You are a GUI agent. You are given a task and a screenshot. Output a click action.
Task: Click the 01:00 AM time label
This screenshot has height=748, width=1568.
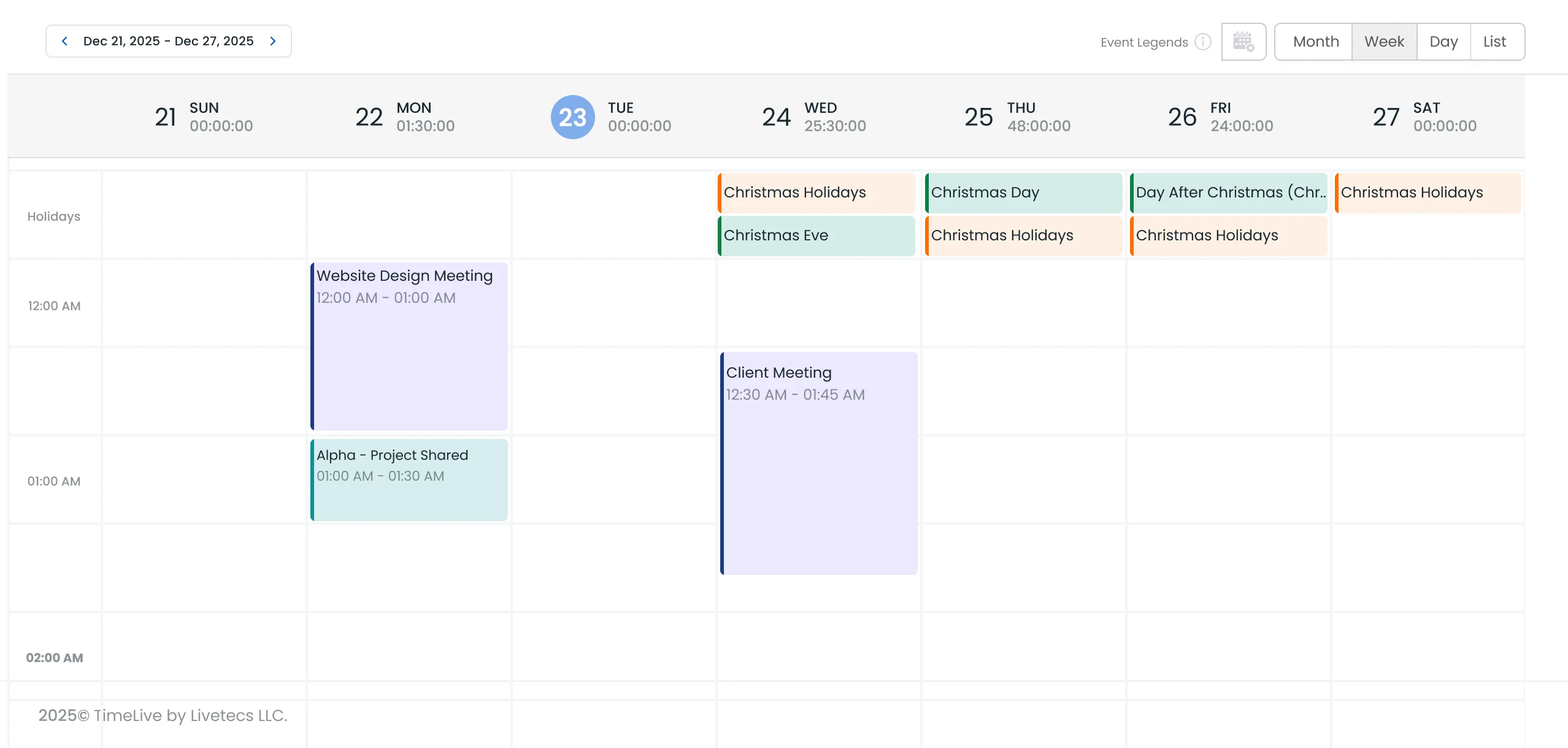pos(54,481)
